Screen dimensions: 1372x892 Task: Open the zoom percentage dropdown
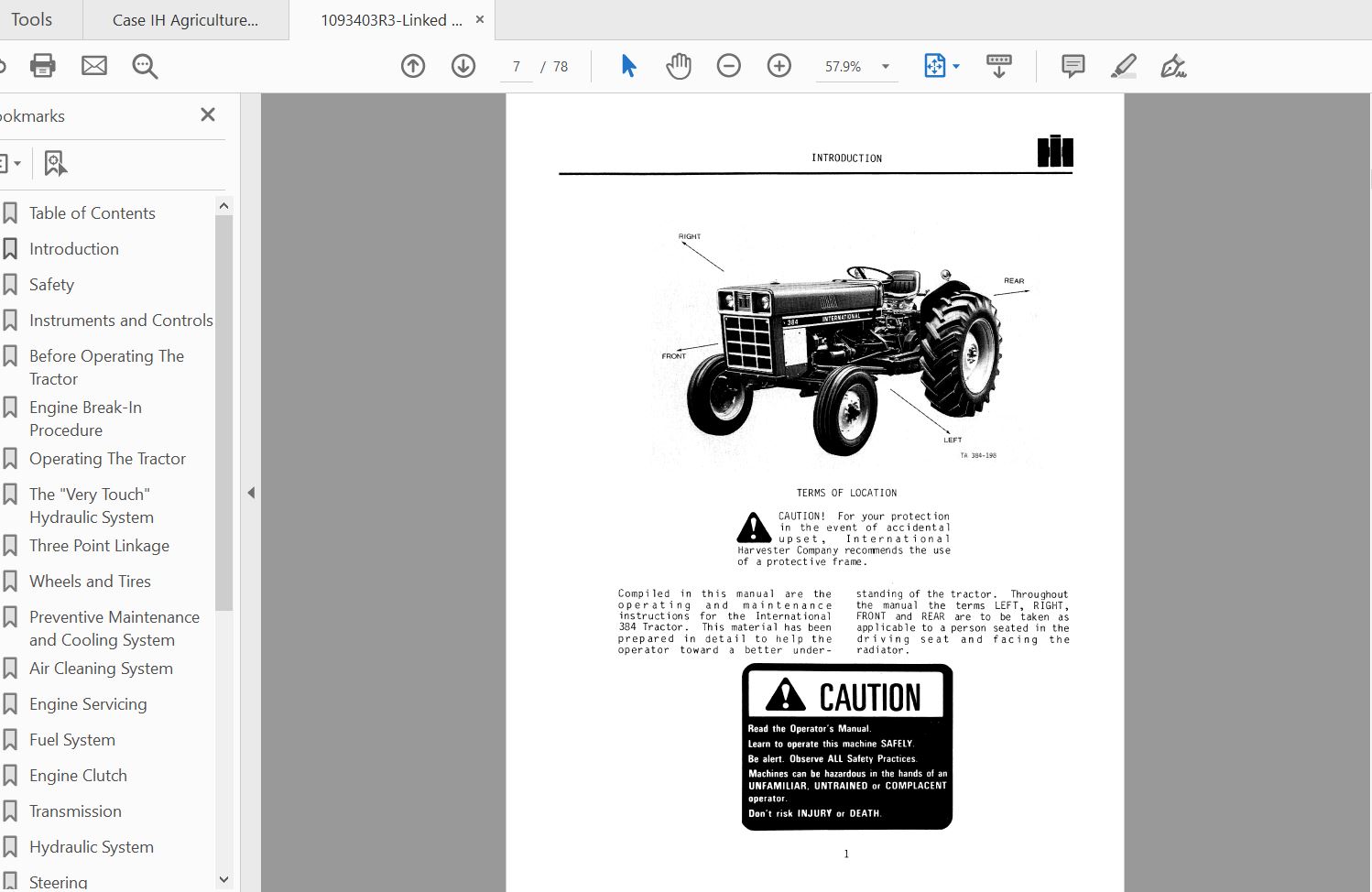coord(884,66)
